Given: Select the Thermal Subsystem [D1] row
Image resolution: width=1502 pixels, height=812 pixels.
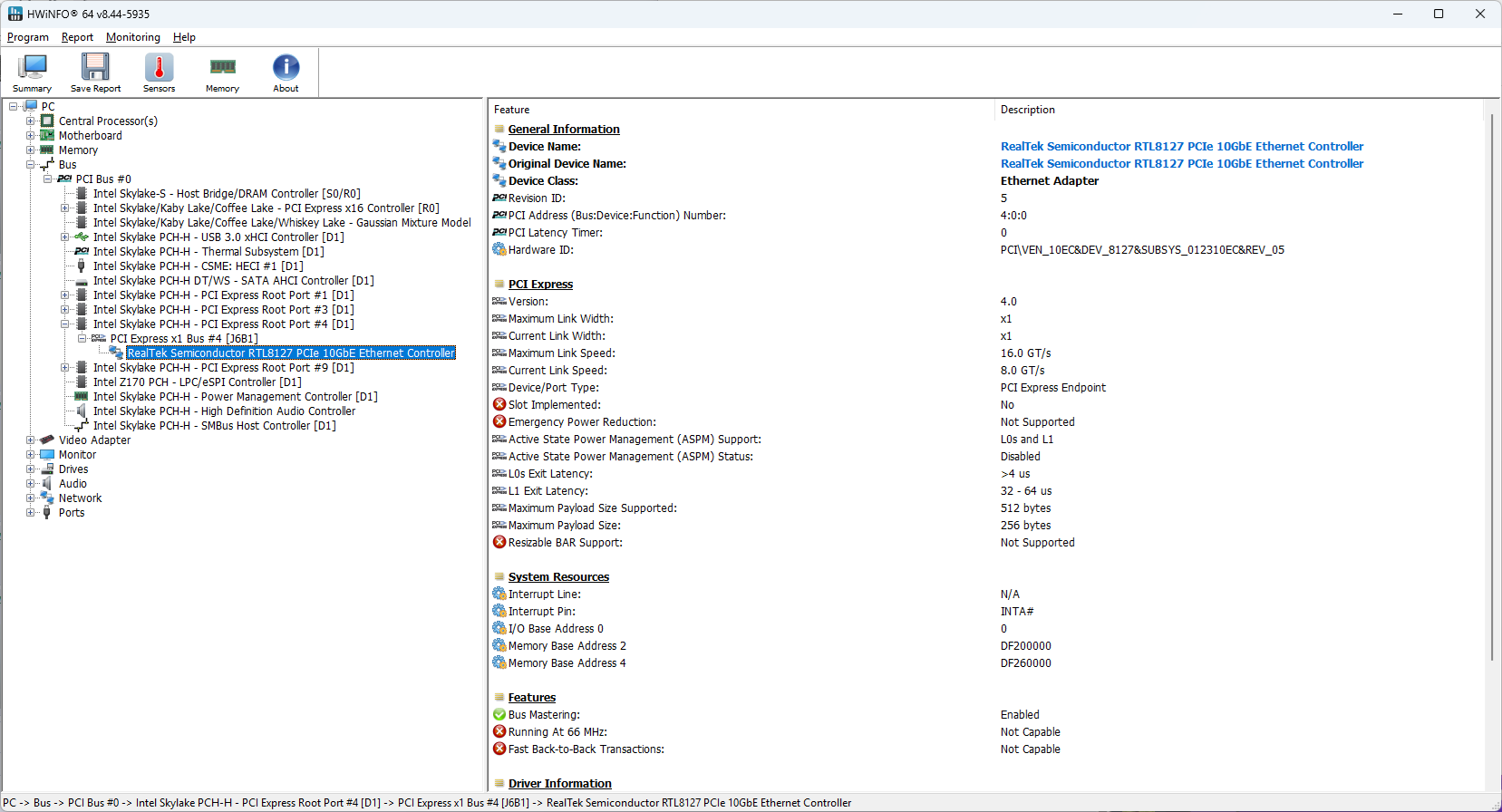Looking at the screenshot, I should [x=208, y=251].
